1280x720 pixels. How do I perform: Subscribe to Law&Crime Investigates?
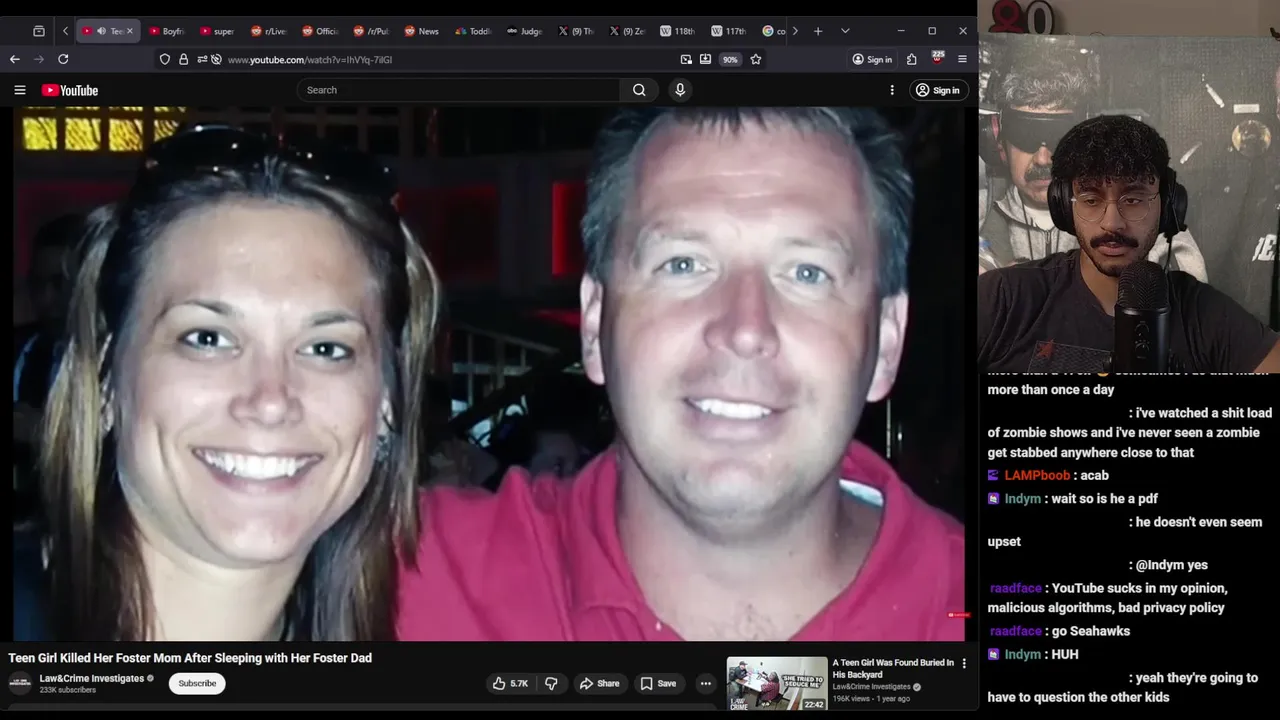(197, 684)
